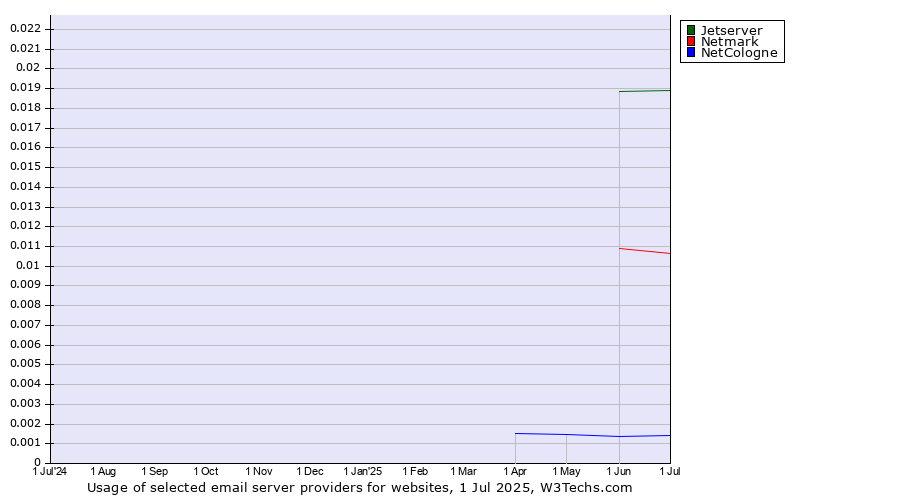Select the NetCologne legend label
Image resolution: width=900 pixels, height=500 pixels.
(739, 53)
